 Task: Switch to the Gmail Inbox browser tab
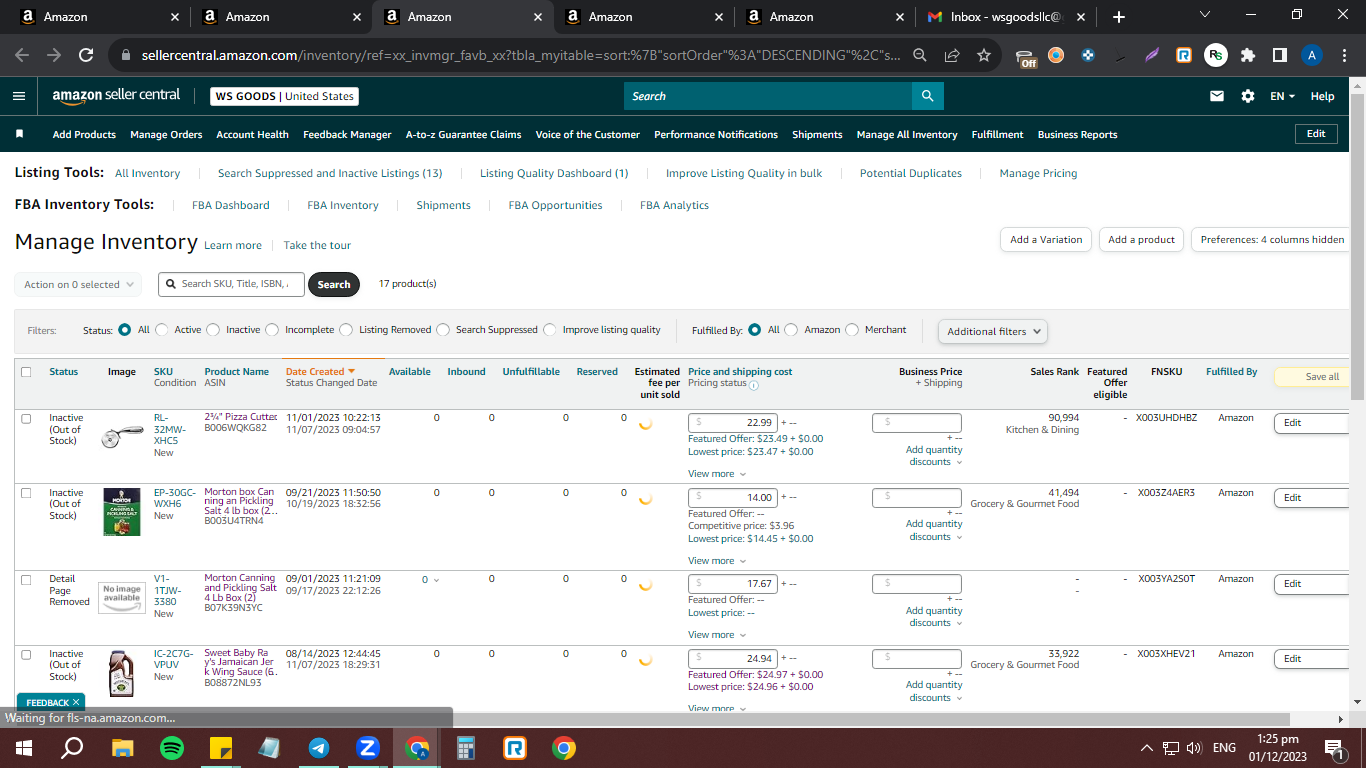(x=1006, y=17)
